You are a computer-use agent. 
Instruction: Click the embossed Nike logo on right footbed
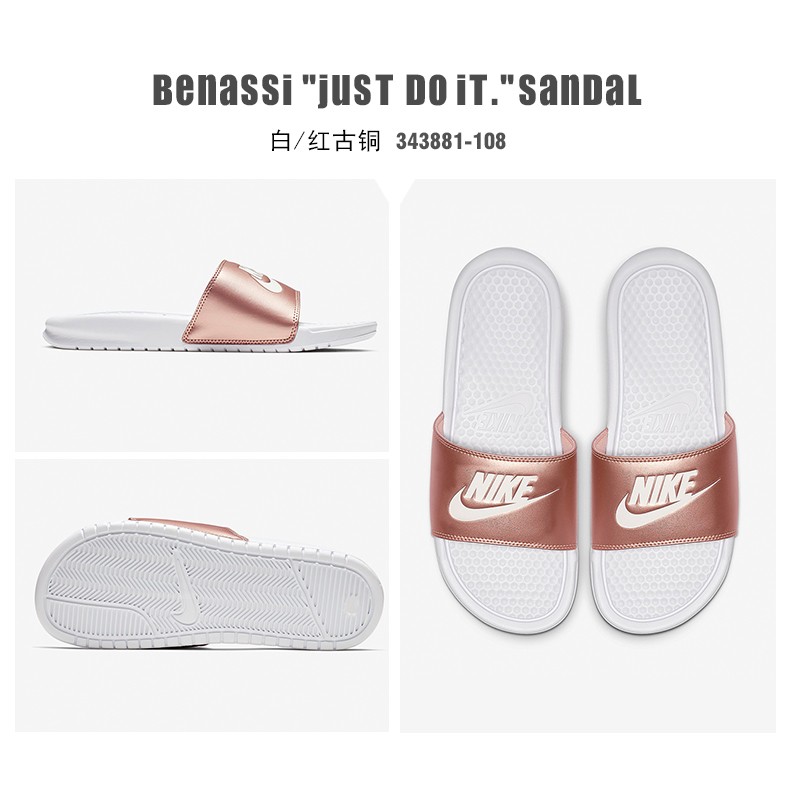663,408
